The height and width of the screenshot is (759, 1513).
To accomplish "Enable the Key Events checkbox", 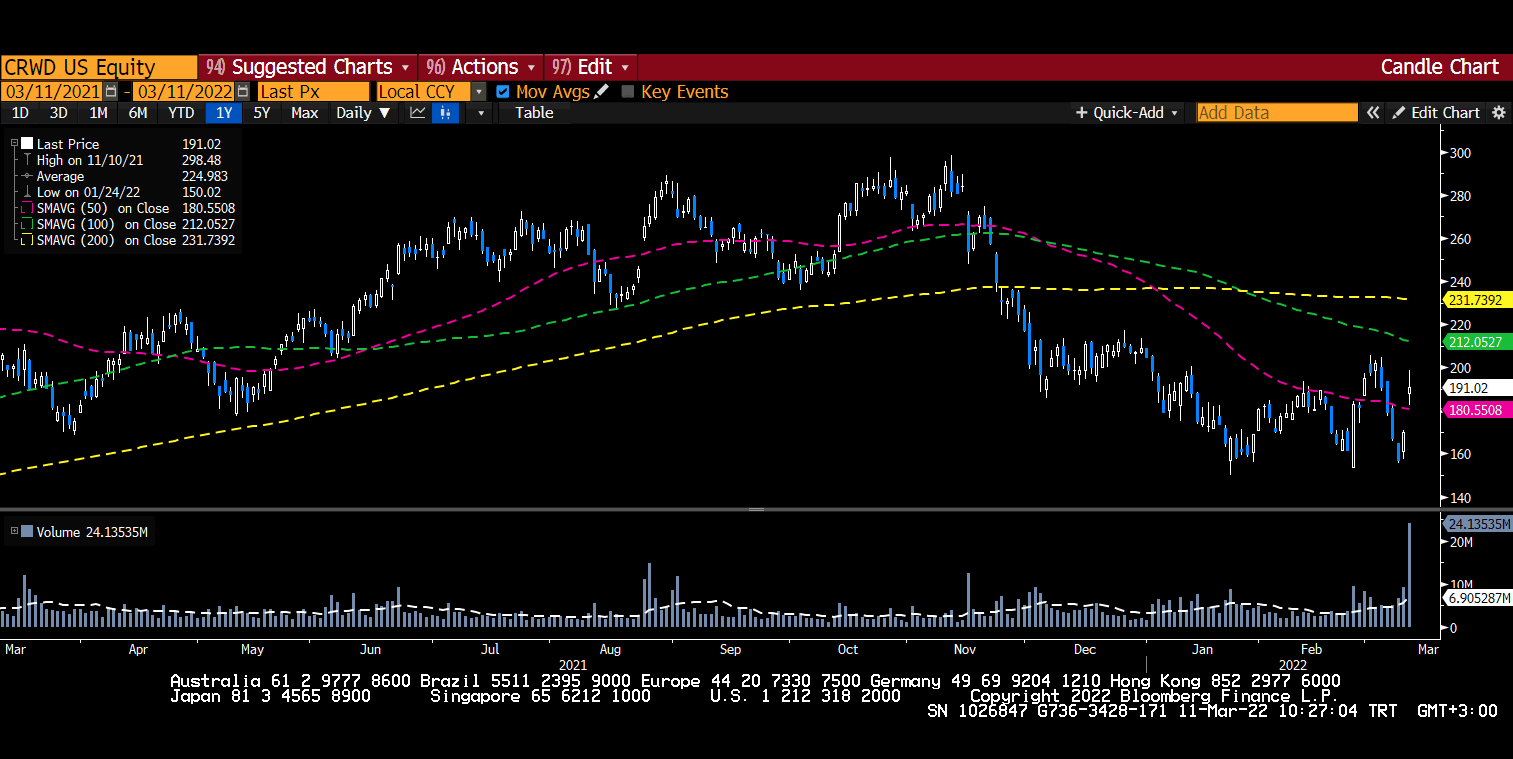I will (628, 91).
